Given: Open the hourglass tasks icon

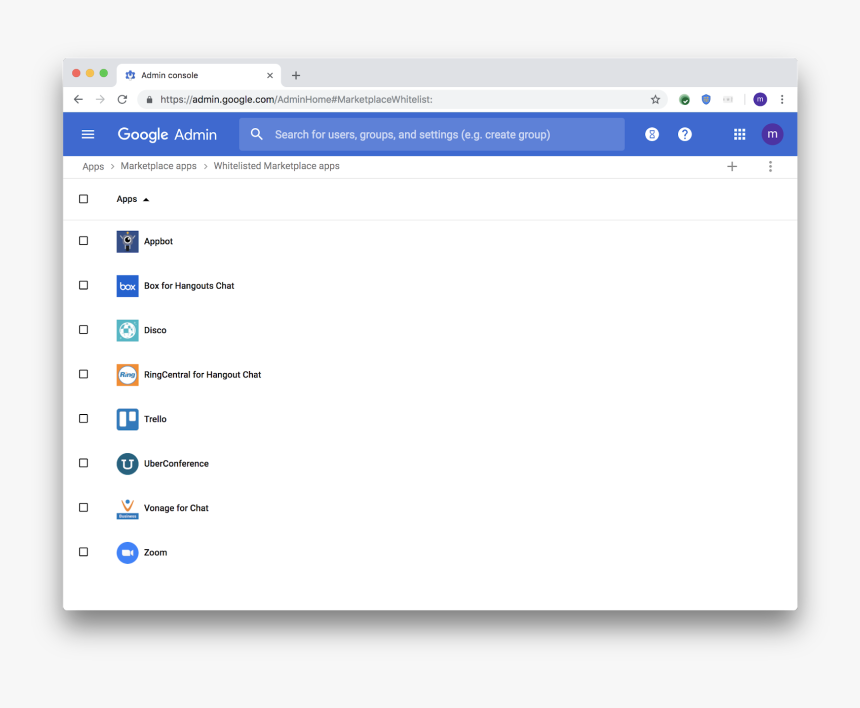Looking at the screenshot, I should [x=652, y=134].
